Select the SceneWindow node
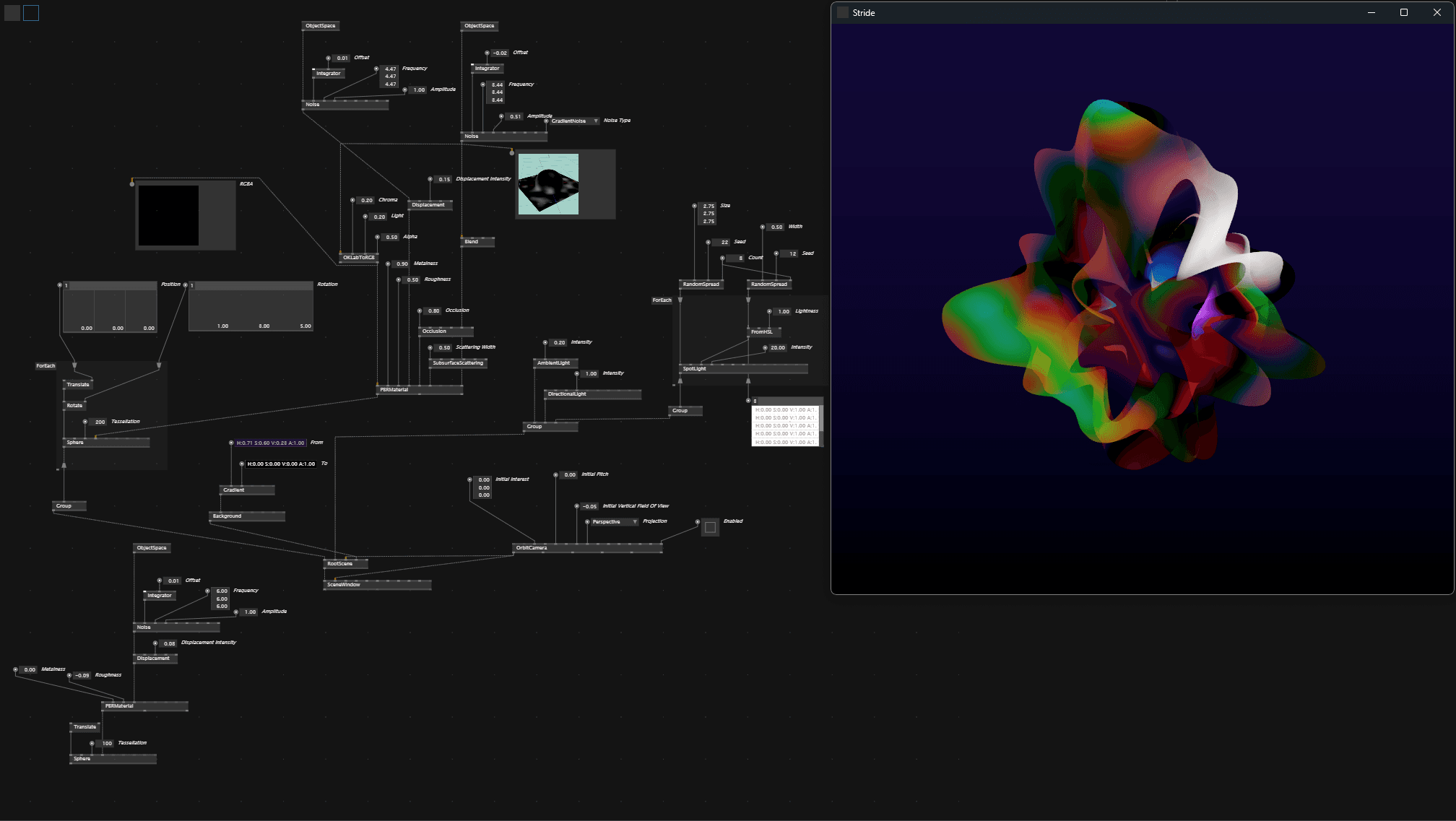This screenshot has height=821, width=1456. tap(344, 585)
